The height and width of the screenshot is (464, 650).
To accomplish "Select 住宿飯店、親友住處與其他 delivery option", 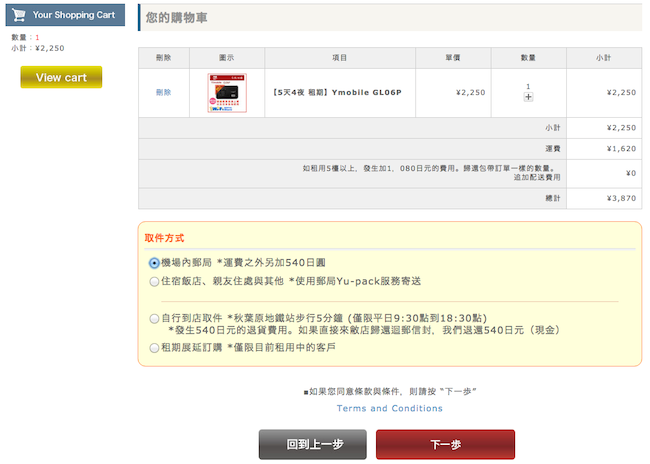I will [154, 282].
